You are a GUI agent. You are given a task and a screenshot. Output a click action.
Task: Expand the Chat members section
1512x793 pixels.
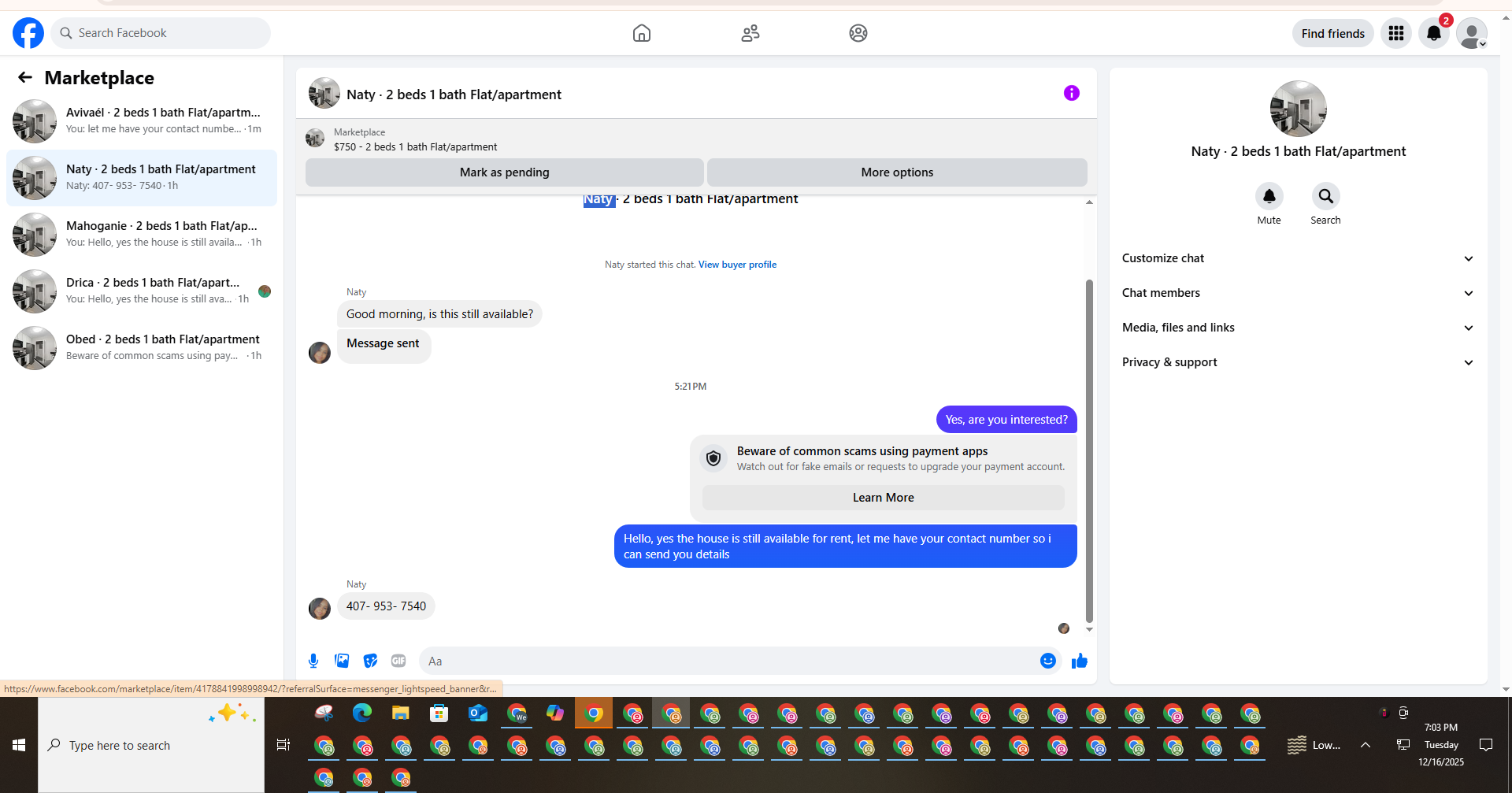click(1299, 293)
